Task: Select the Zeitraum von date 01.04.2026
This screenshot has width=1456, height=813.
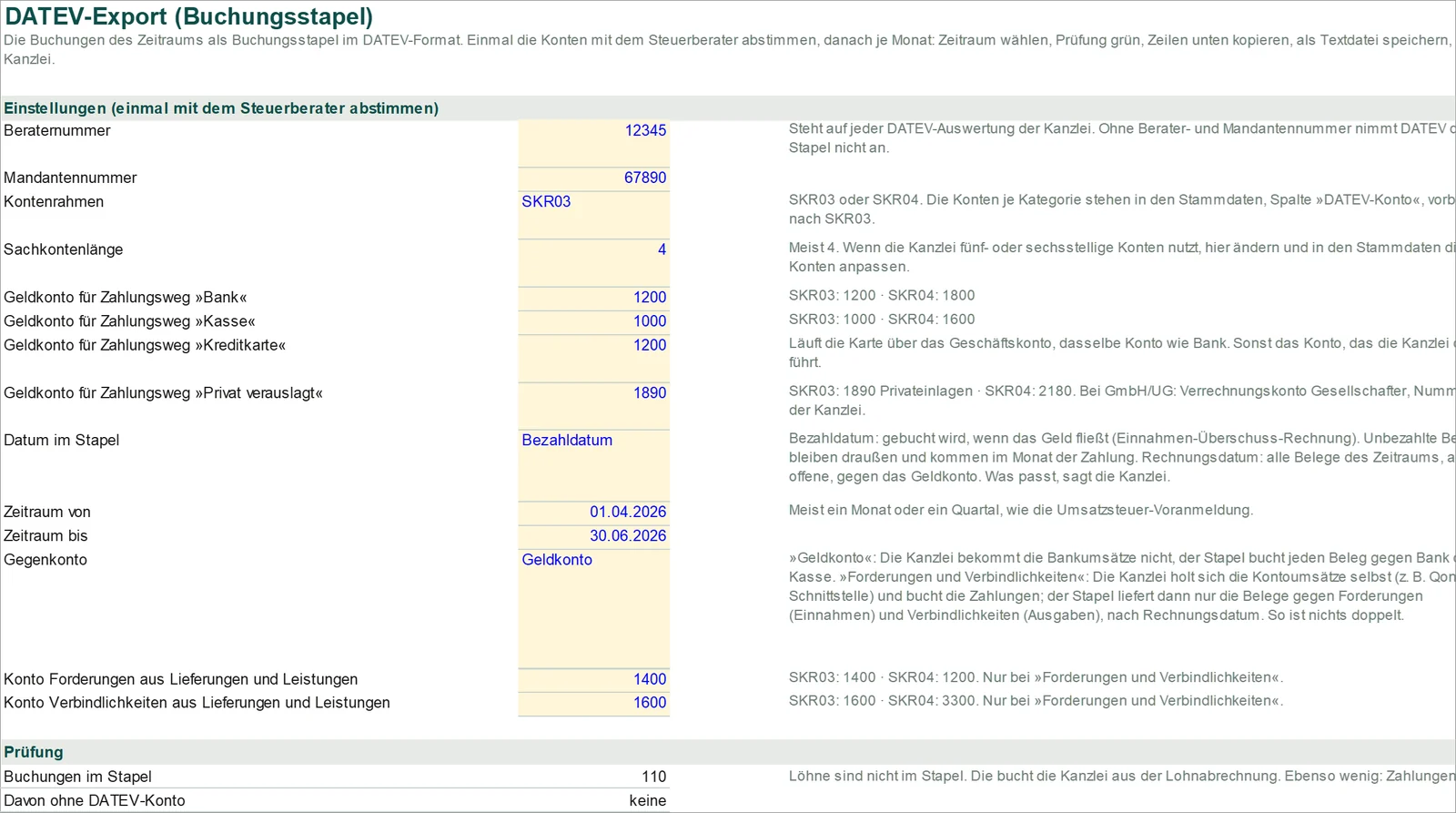Action: point(594,513)
